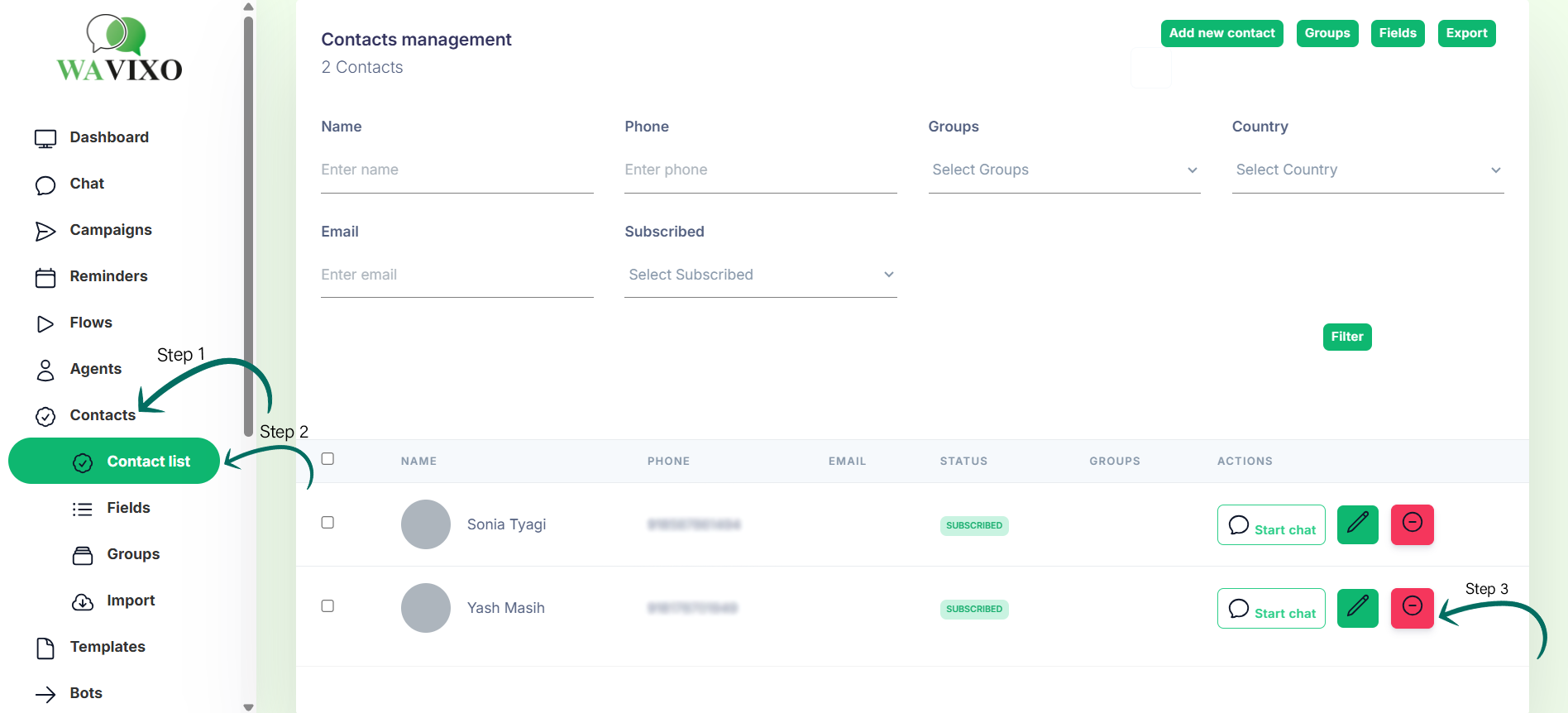Screen dimensions: 1568x713
Task: Check the box next to Sonia Tyagi
Action: pos(327,523)
